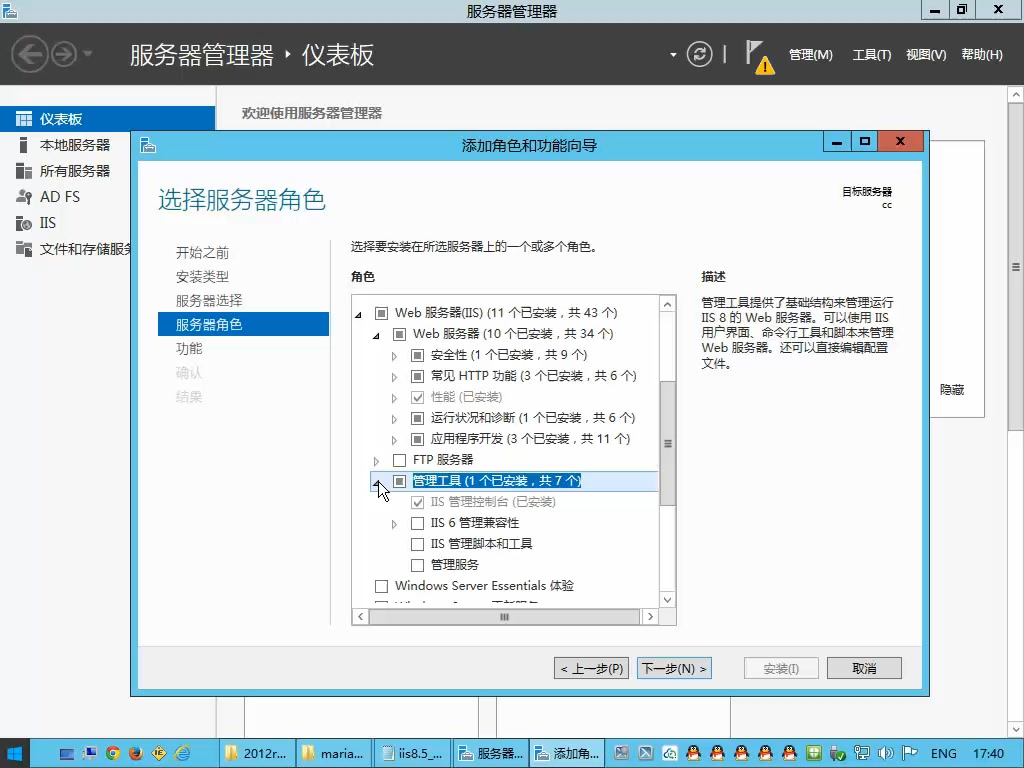
Task: Click the action center flag tray icon
Action: pos(910,754)
